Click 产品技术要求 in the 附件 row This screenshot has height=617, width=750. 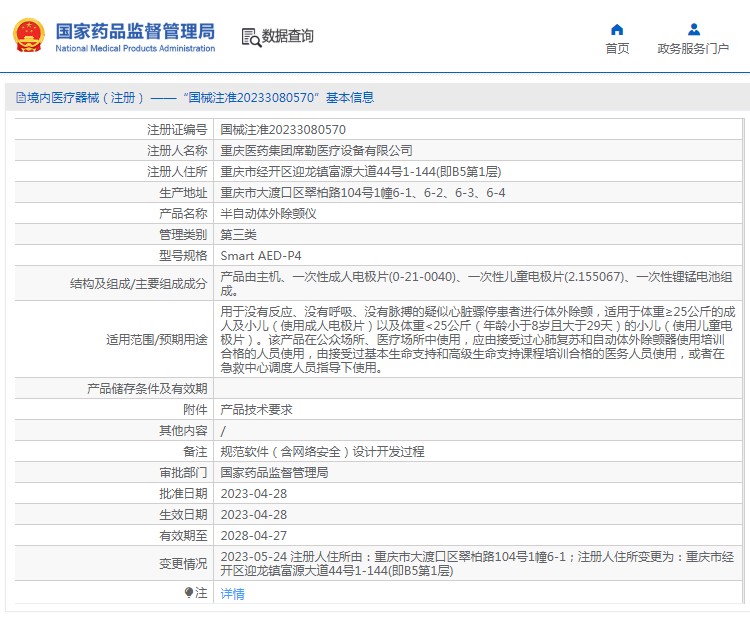(256, 410)
